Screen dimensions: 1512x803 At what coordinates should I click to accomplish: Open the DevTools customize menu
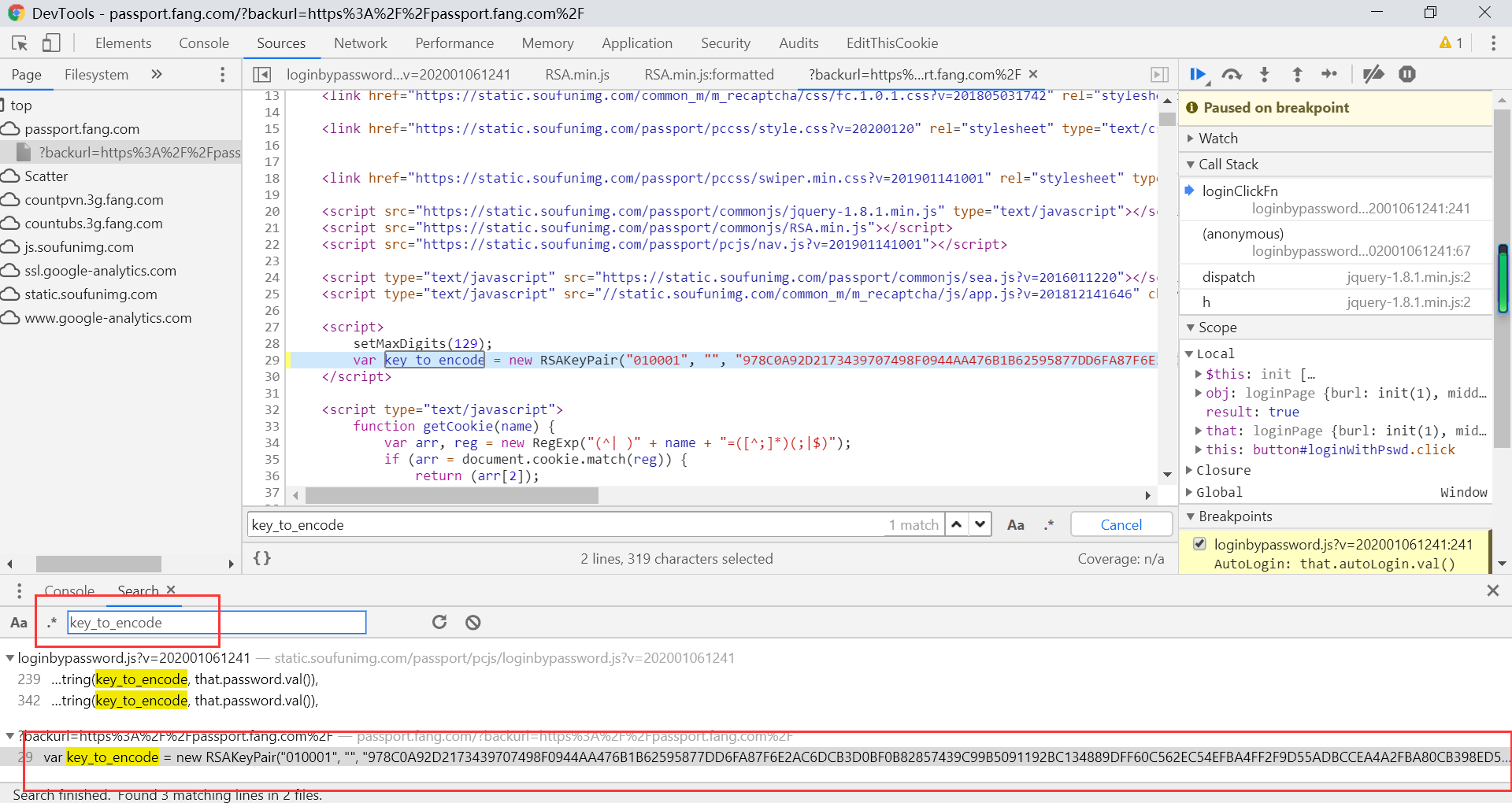point(1493,43)
